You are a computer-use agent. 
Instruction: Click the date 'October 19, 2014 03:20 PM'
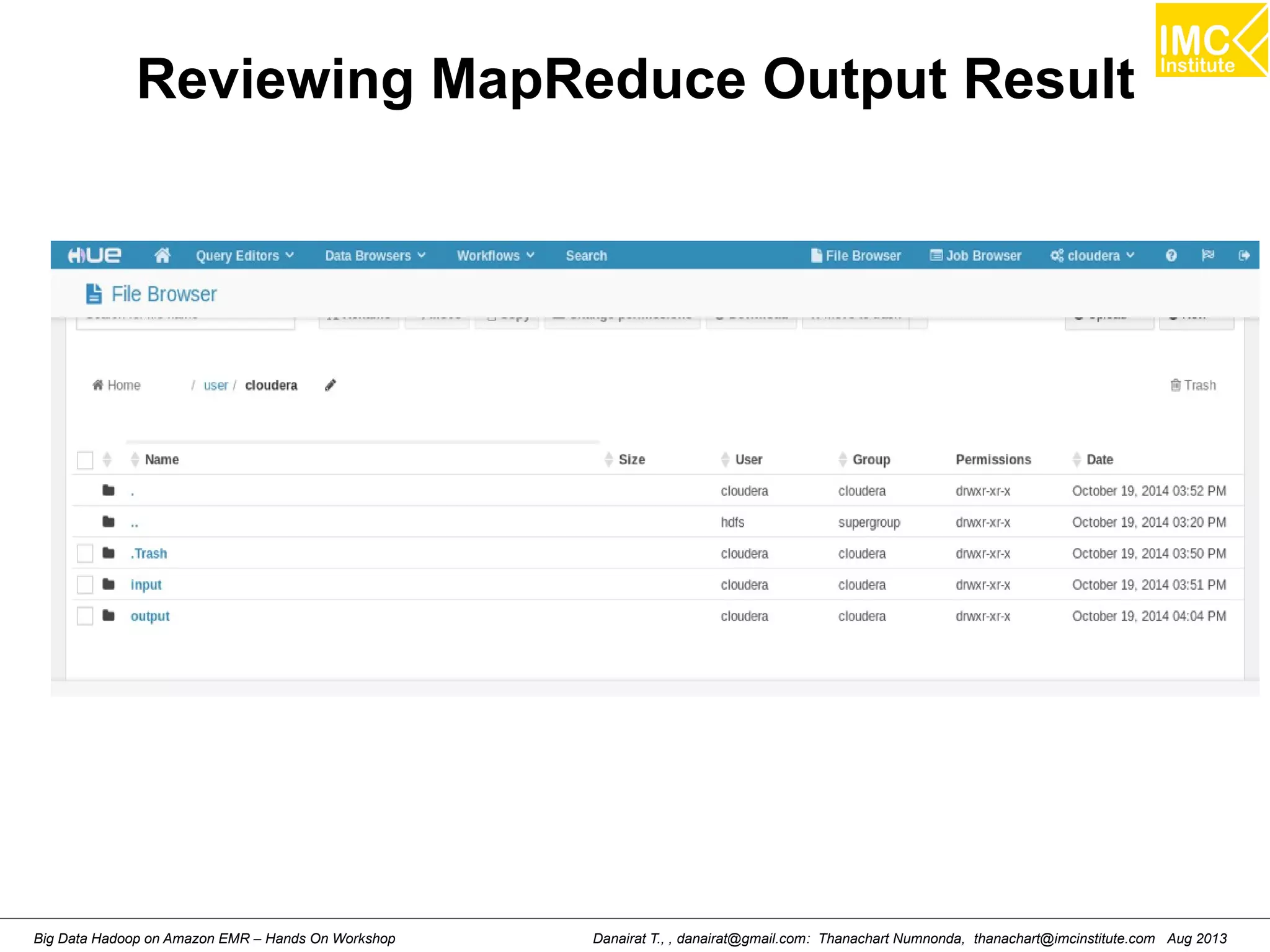pos(1149,522)
